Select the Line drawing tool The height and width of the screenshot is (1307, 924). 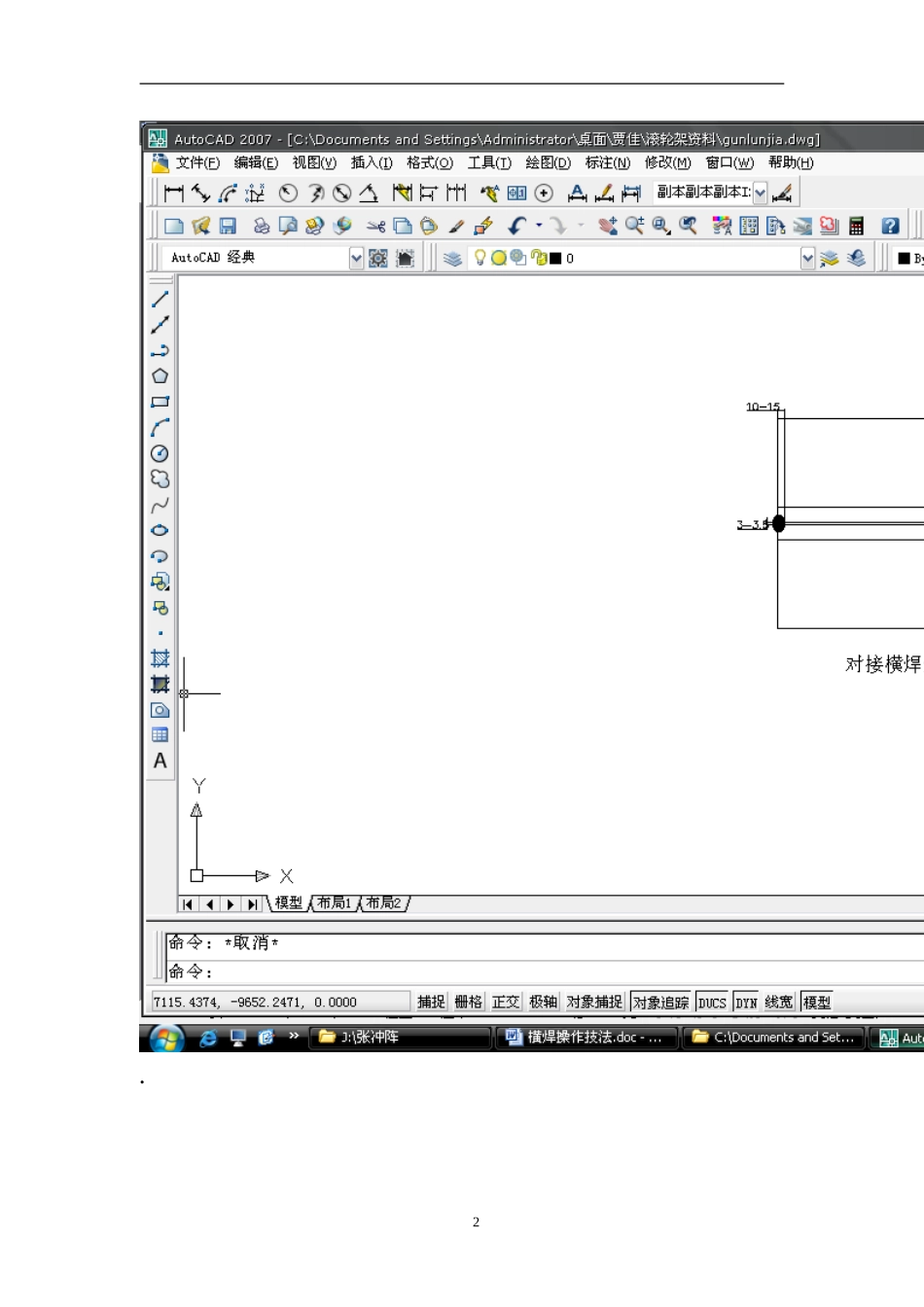click(160, 300)
